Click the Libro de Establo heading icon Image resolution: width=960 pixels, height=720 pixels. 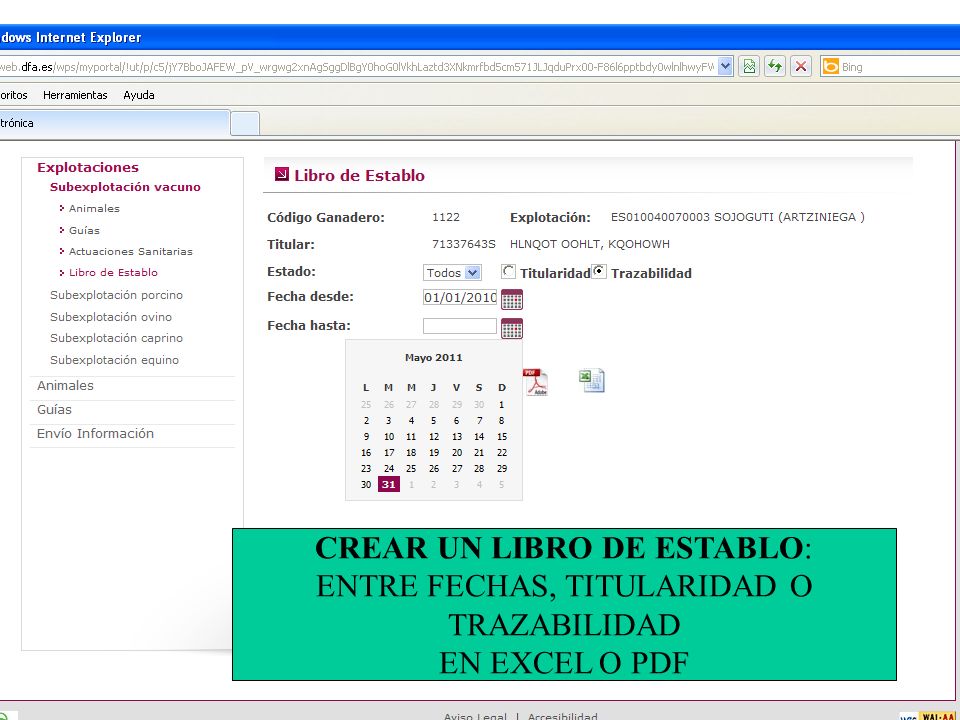click(x=282, y=174)
